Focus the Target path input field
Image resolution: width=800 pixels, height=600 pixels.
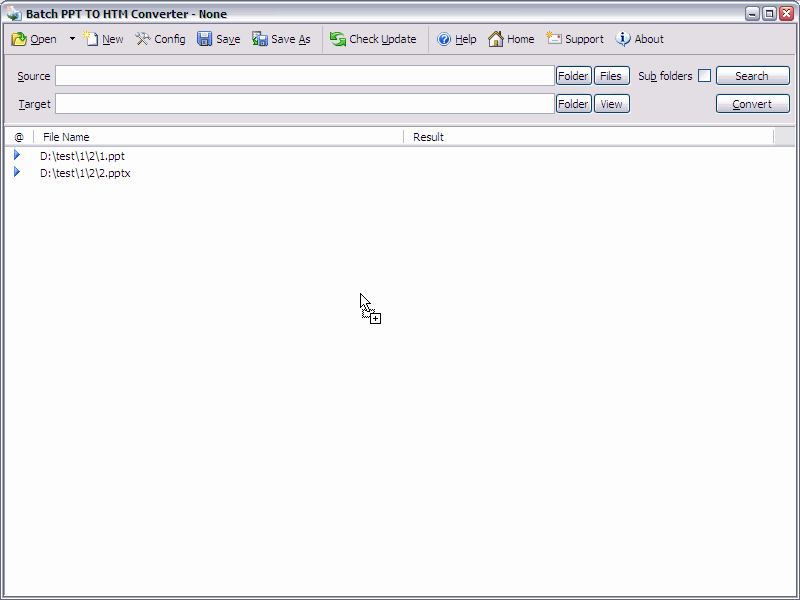(305, 104)
